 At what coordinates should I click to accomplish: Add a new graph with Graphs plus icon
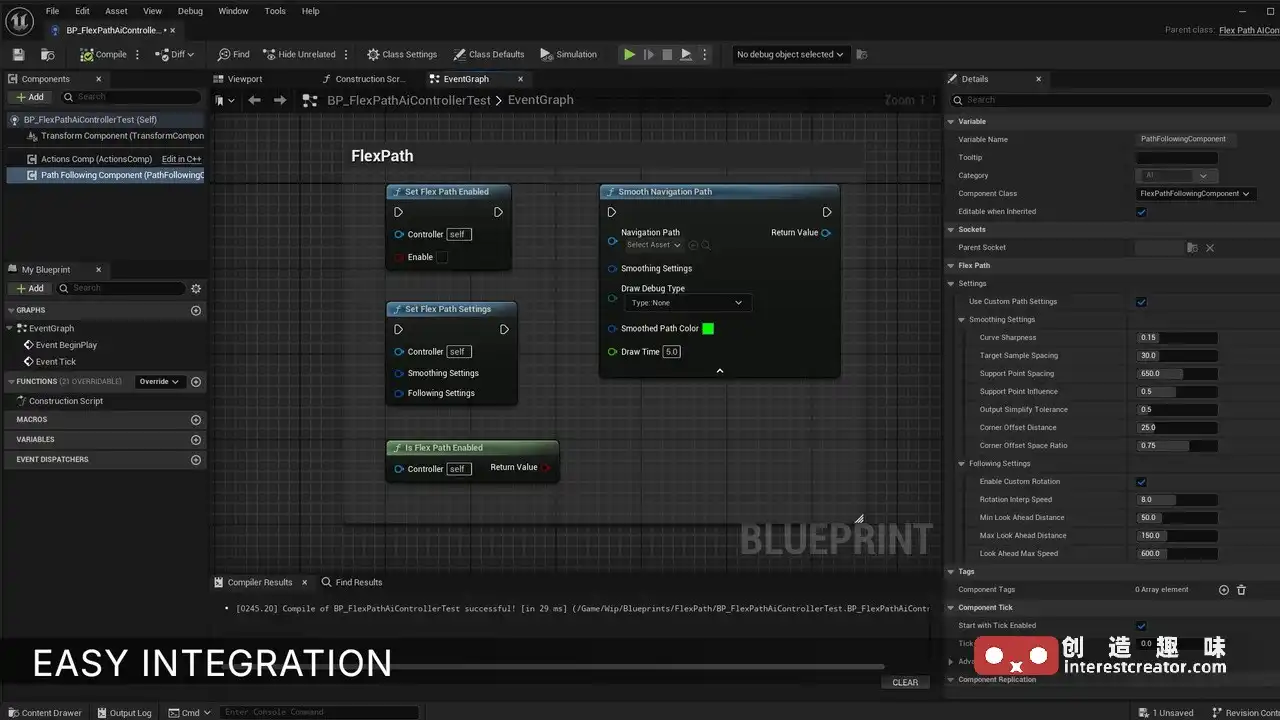coord(196,310)
